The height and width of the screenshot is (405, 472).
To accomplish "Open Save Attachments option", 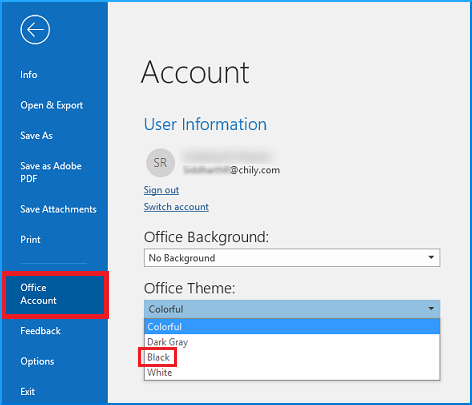I will (x=58, y=209).
